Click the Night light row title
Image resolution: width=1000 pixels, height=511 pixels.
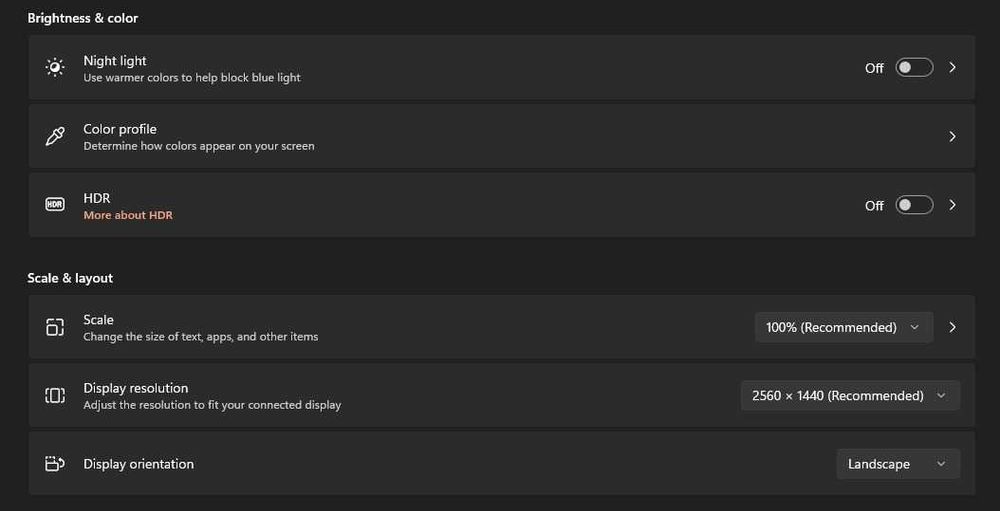pyautogui.click(x=115, y=61)
